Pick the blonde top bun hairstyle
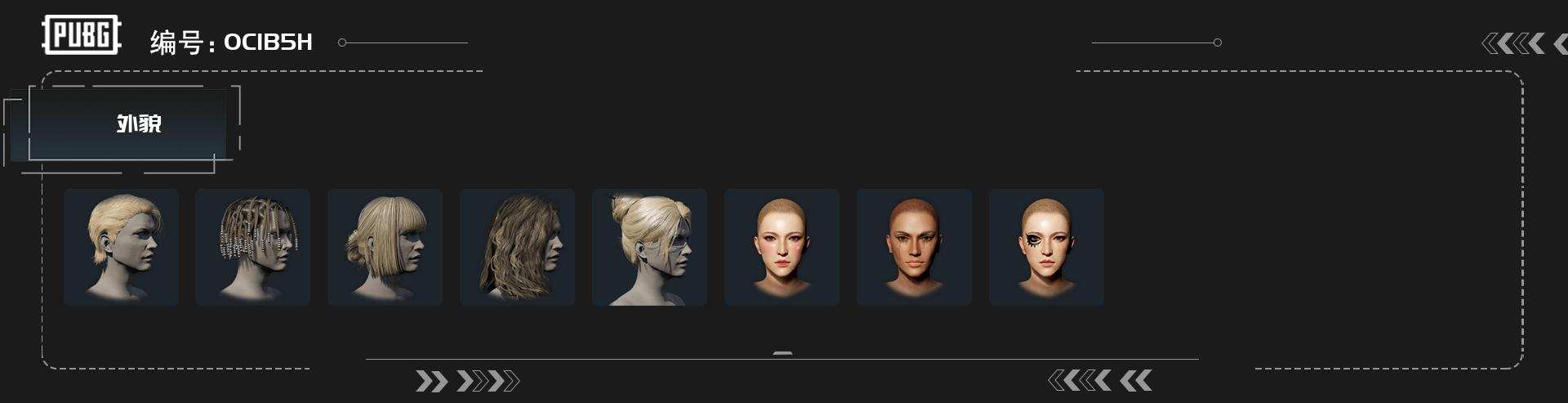This screenshot has width=1568, height=403. click(x=650, y=247)
